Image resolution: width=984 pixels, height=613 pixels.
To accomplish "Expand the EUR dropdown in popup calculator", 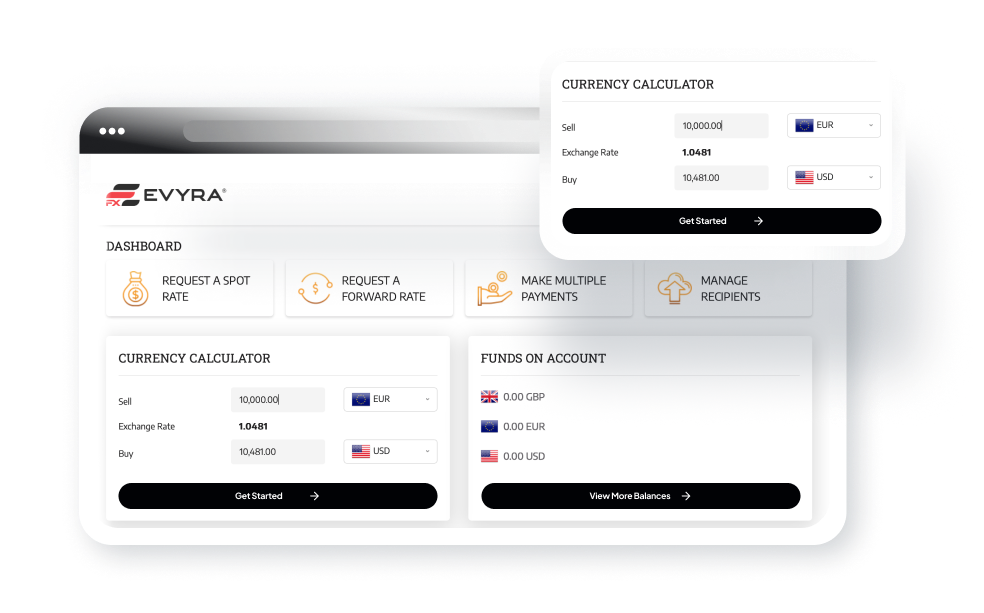I will (833, 126).
